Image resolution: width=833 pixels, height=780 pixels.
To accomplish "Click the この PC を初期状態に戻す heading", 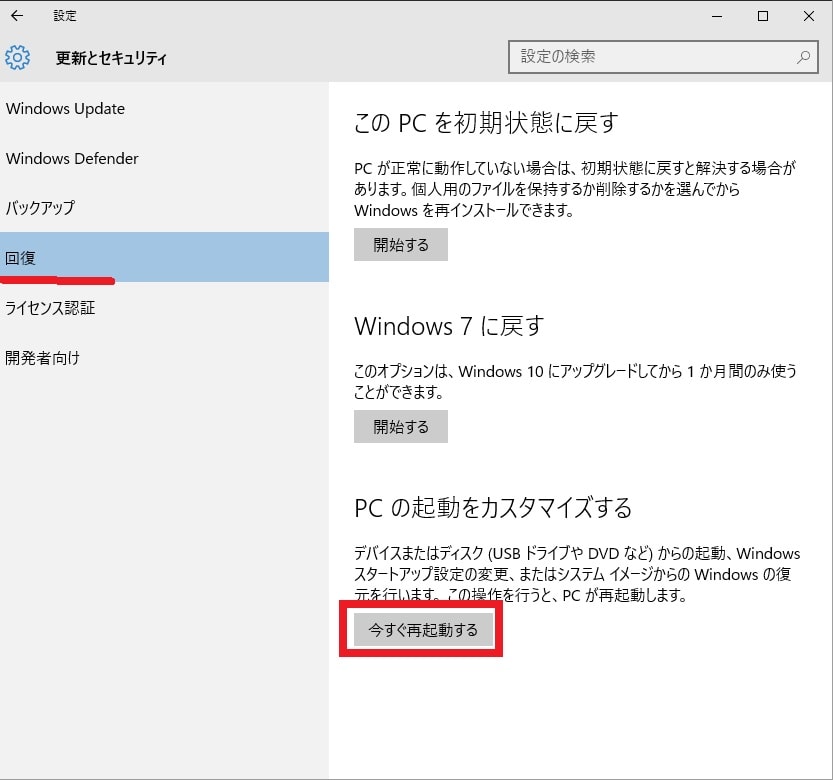I will click(486, 123).
